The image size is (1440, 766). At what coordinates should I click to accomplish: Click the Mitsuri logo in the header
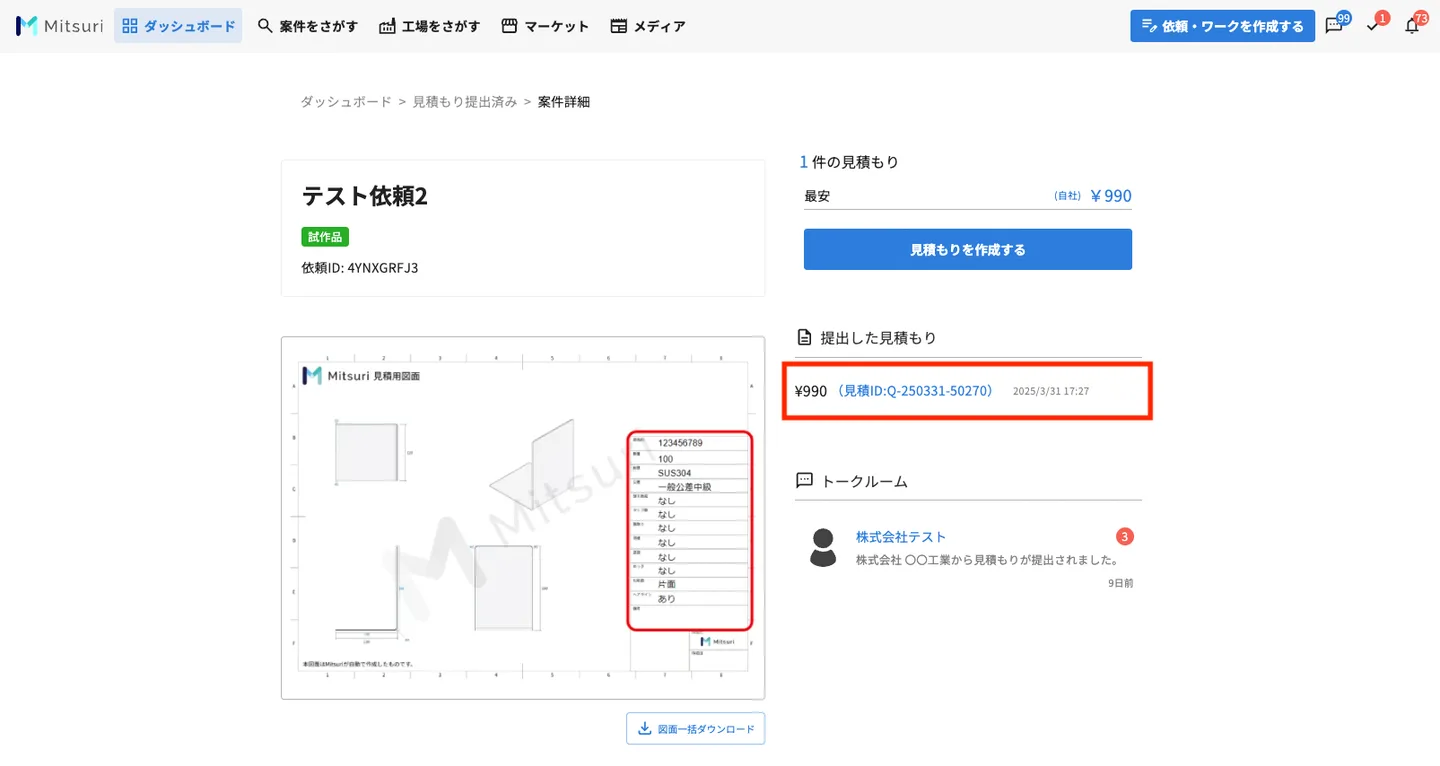coord(59,26)
